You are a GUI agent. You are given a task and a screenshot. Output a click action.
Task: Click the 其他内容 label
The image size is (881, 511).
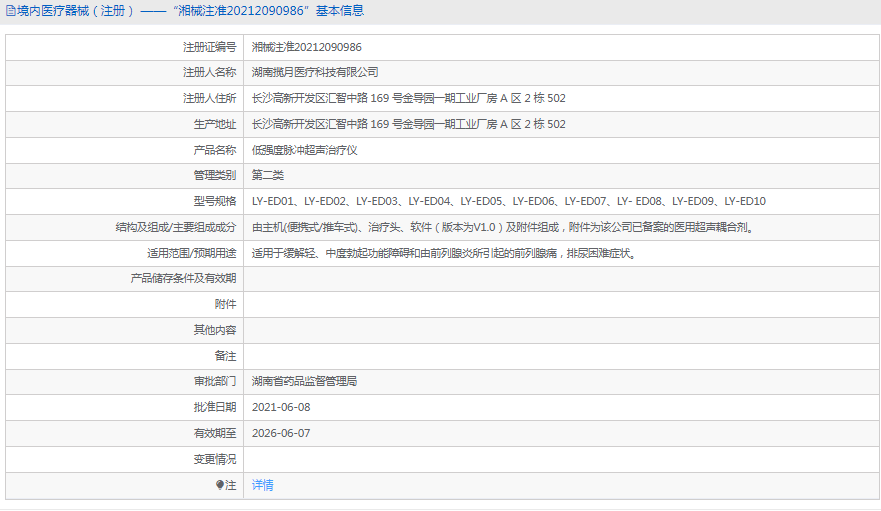215,330
